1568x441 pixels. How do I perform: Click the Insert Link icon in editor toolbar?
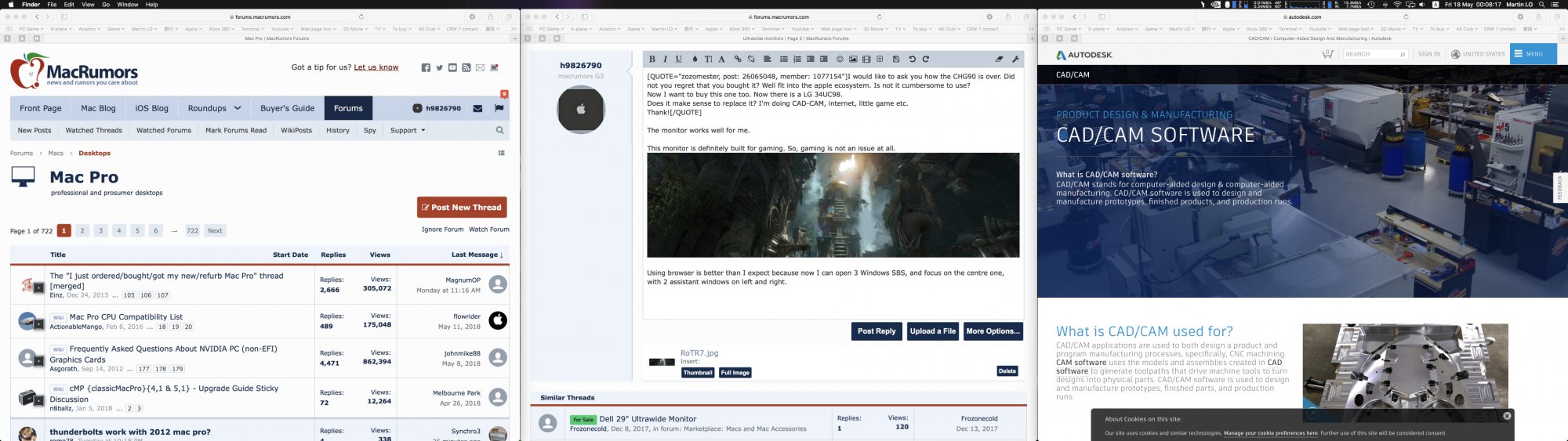click(738, 60)
